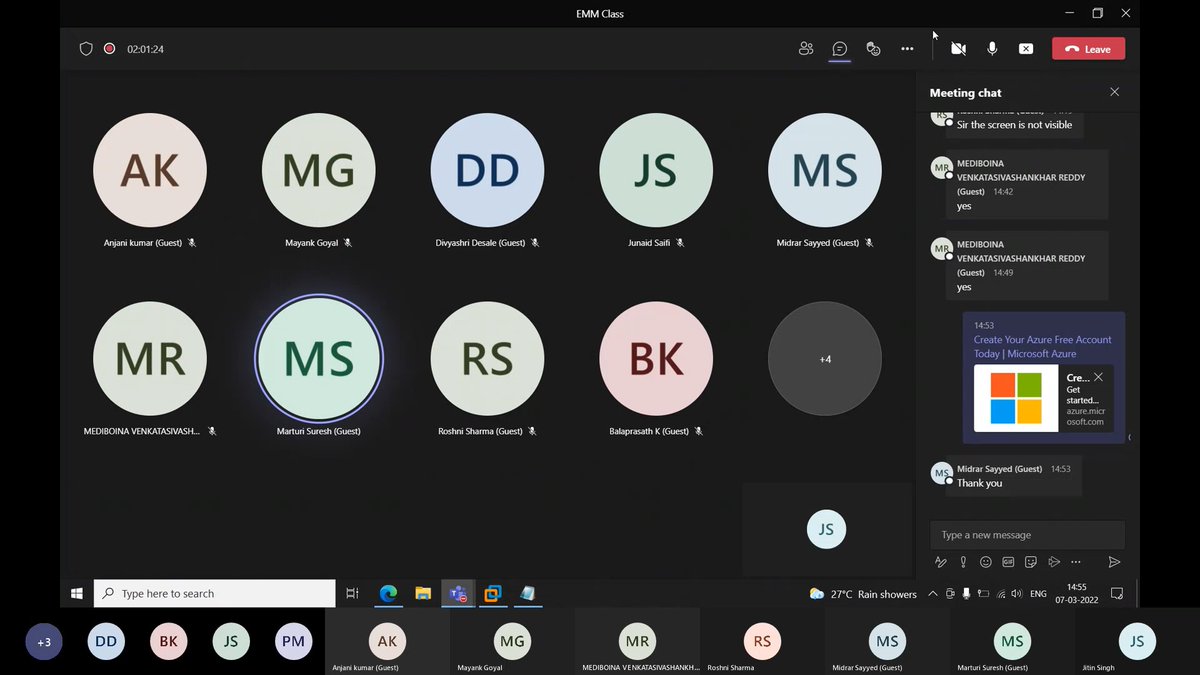Open Wi-Fi network tray icon
1200x675 pixels.
[x=1001, y=594]
